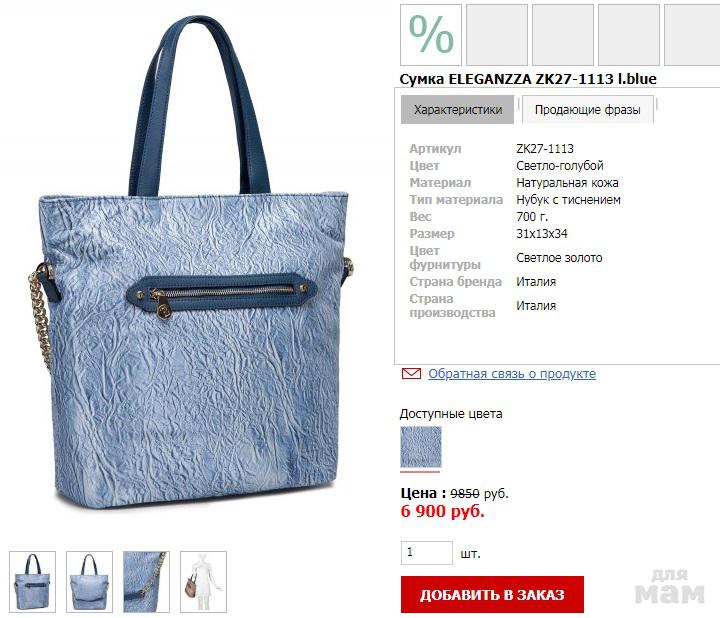The height and width of the screenshot is (618, 720).
Task: Click the first empty gray badge placeholder
Action: pyautogui.click(x=497, y=35)
